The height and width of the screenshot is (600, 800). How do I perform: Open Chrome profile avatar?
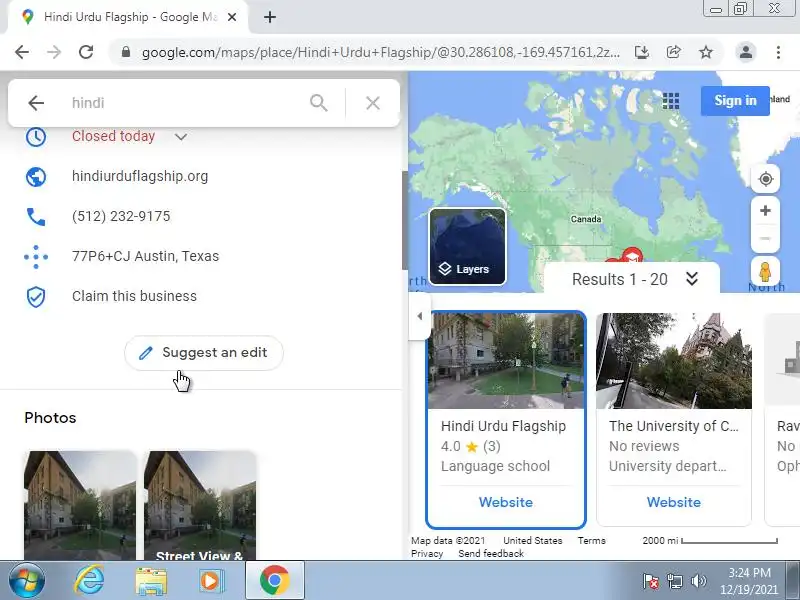746,52
